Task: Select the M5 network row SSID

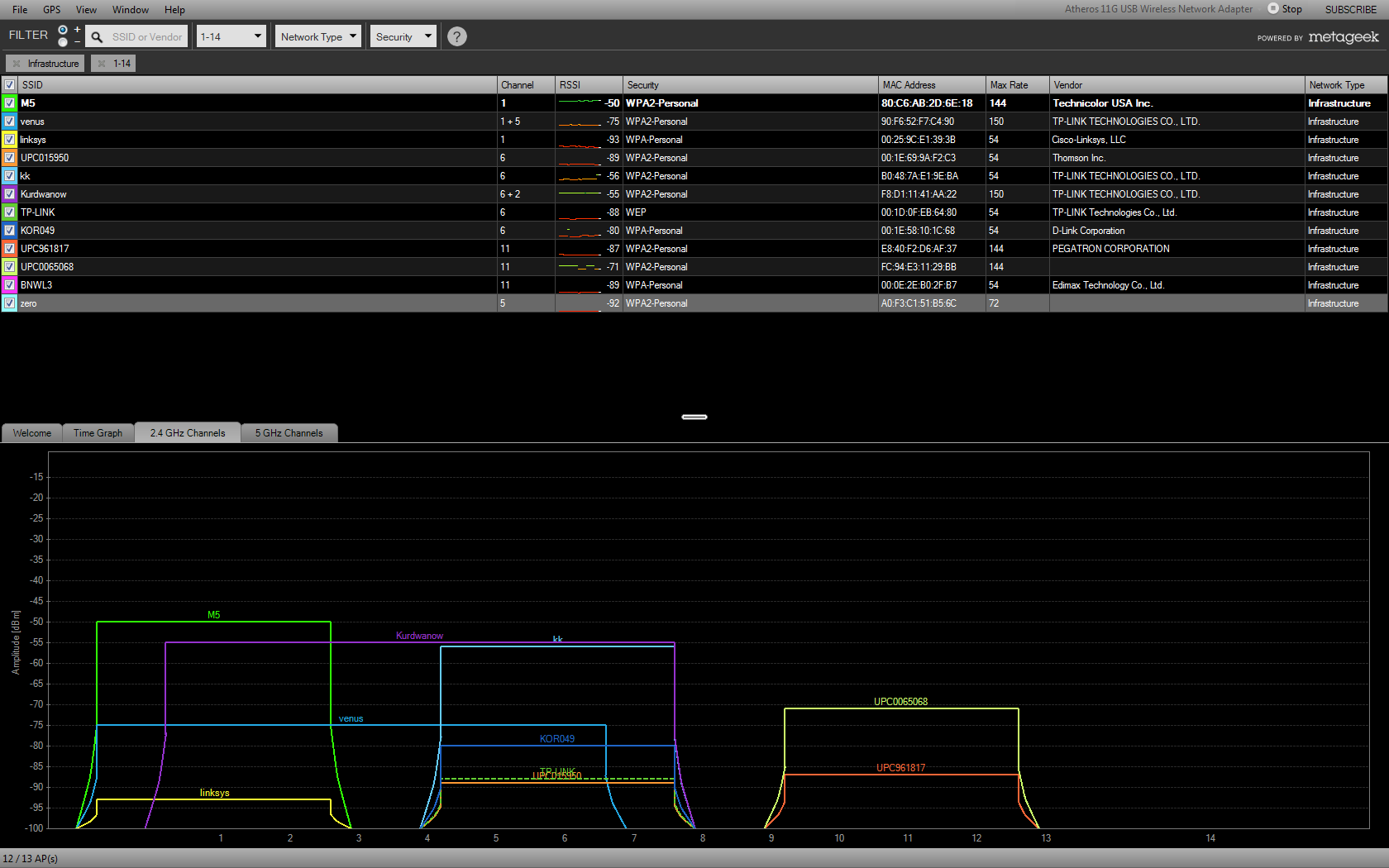Action: click(x=28, y=103)
